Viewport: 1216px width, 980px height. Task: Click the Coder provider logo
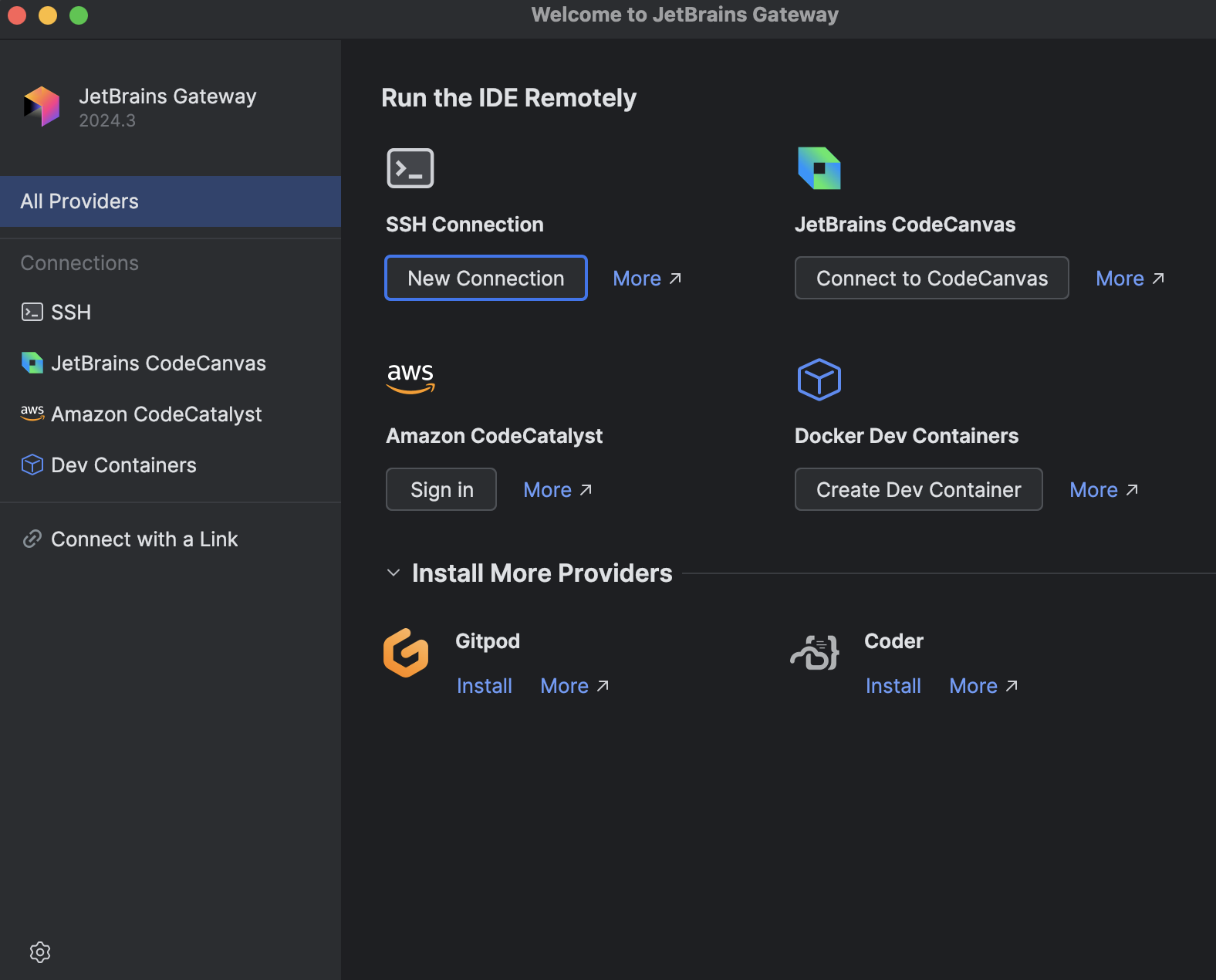pos(815,653)
